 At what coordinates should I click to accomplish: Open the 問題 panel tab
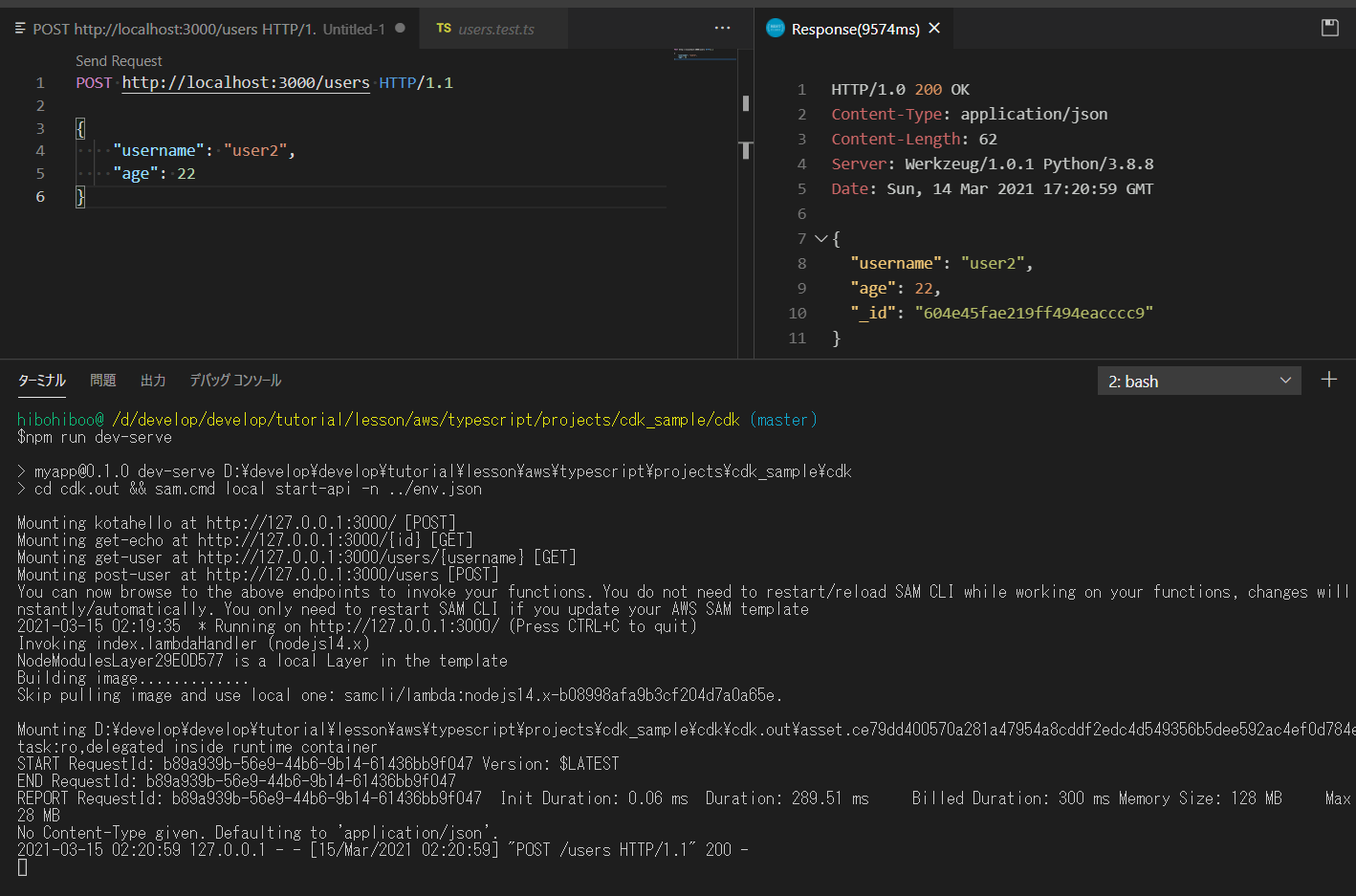click(102, 381)
